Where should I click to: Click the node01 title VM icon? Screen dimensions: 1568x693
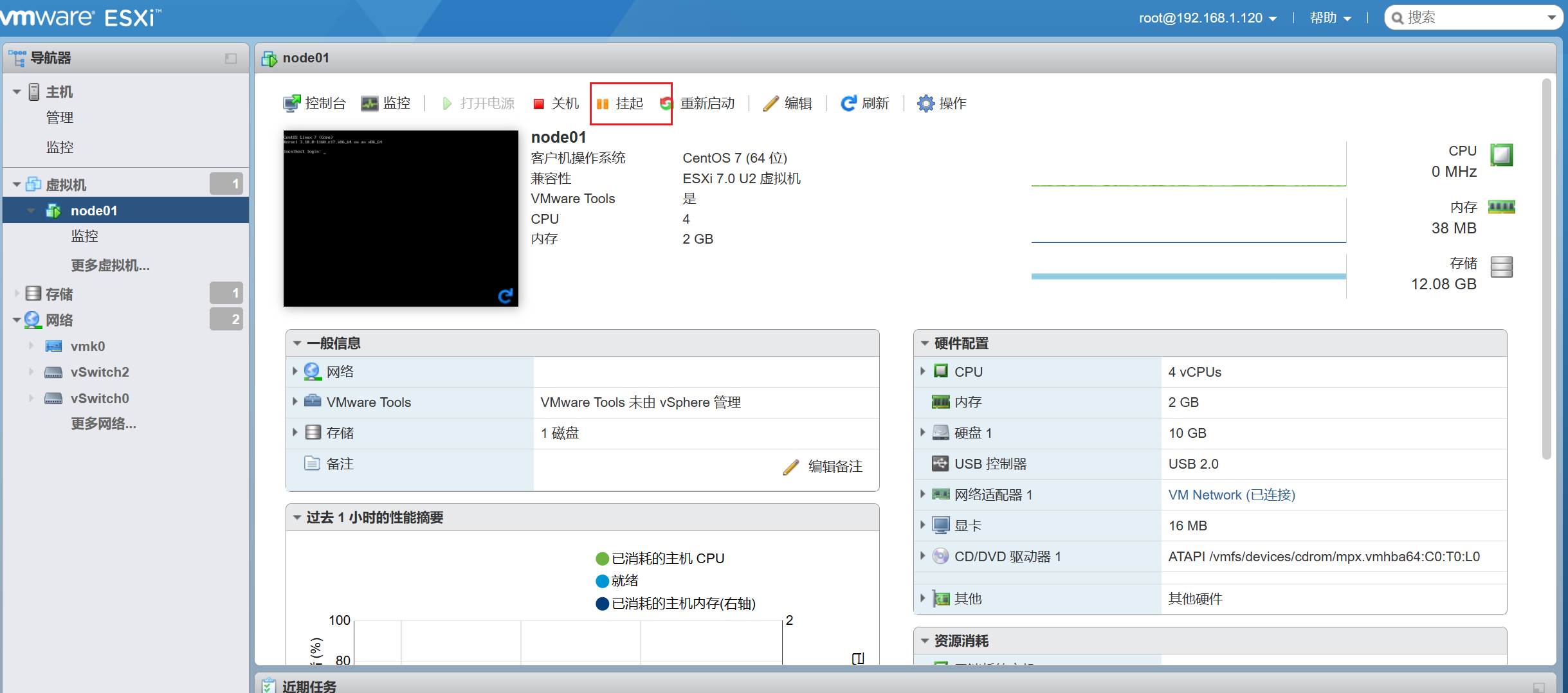[269, 59]
